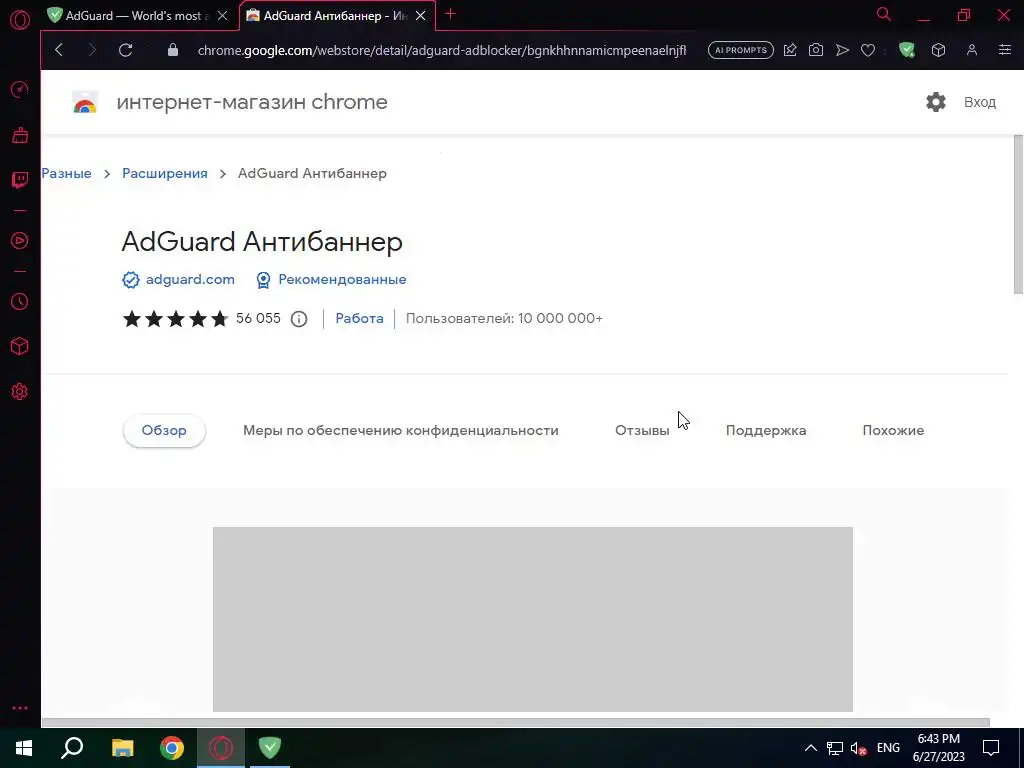Open the AdGuard extension shield icon
1024x768 pixels.
coord(906,50)
